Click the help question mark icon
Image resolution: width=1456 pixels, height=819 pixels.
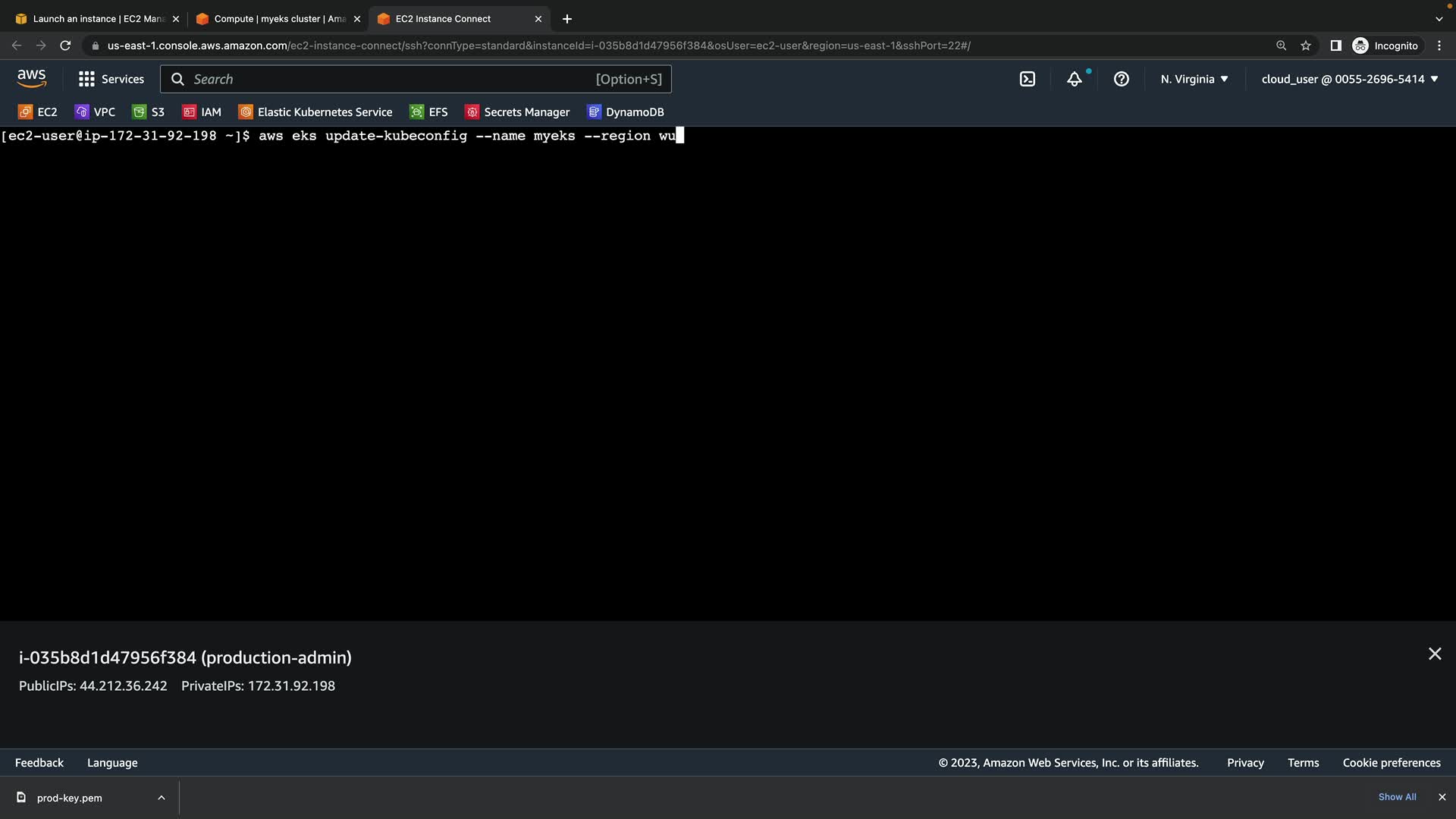[x=1121, y=79]
